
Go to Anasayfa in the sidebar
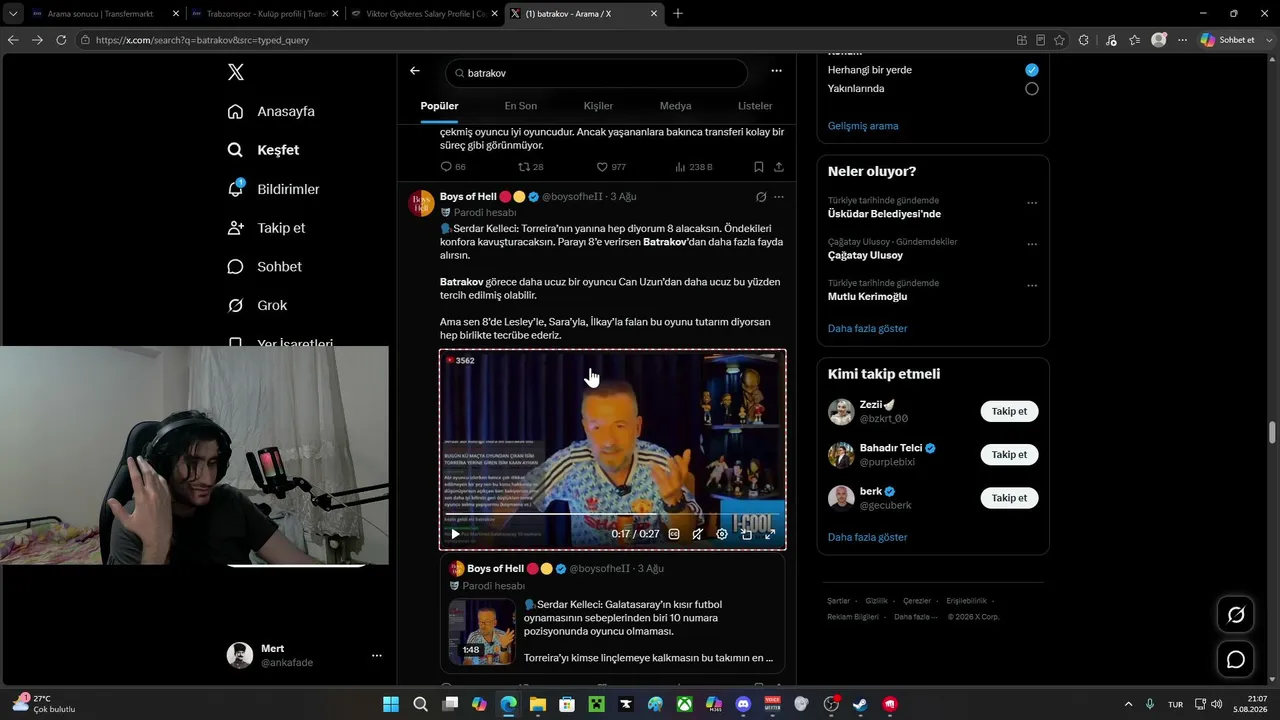point(272,111)
